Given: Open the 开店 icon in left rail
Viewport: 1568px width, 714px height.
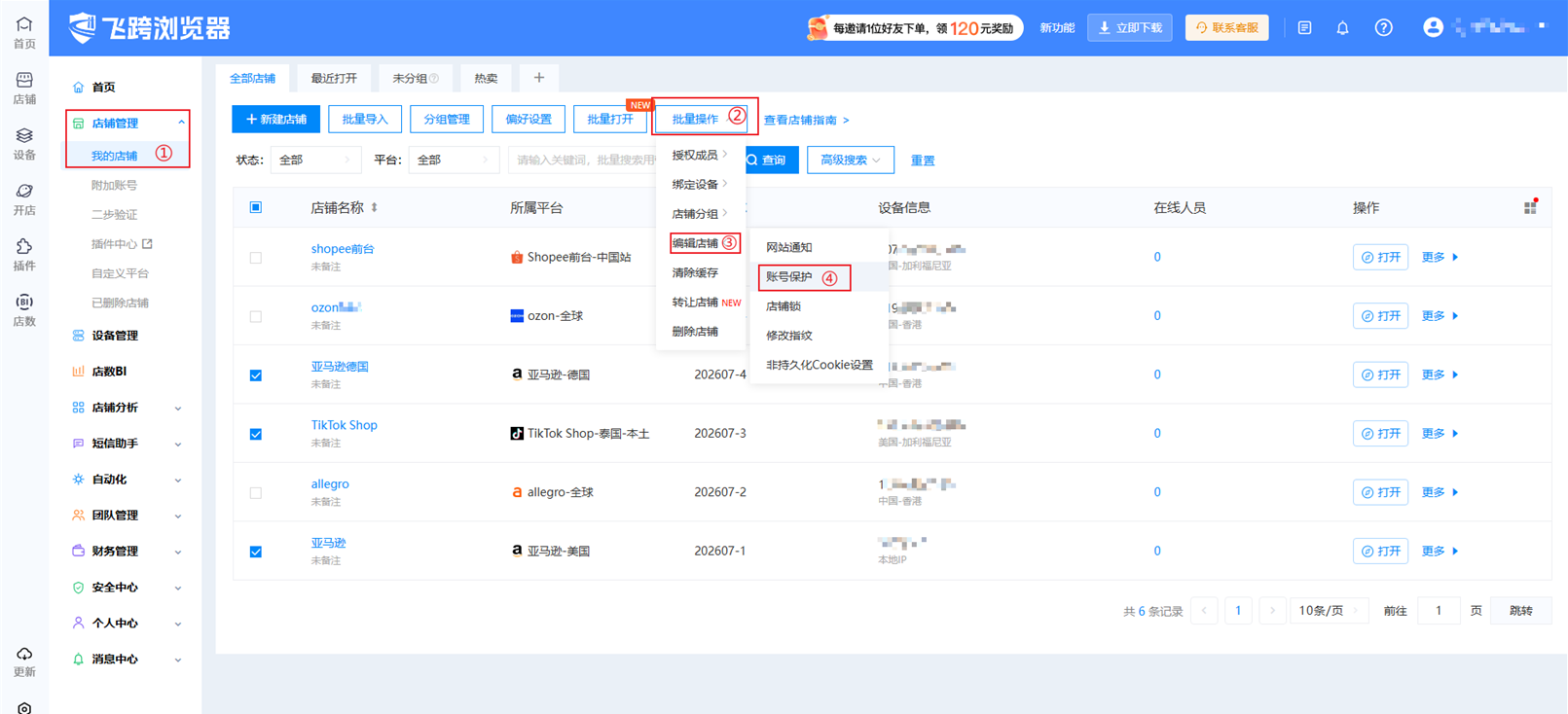Looking at the screenshot, I should pos(24,191).
